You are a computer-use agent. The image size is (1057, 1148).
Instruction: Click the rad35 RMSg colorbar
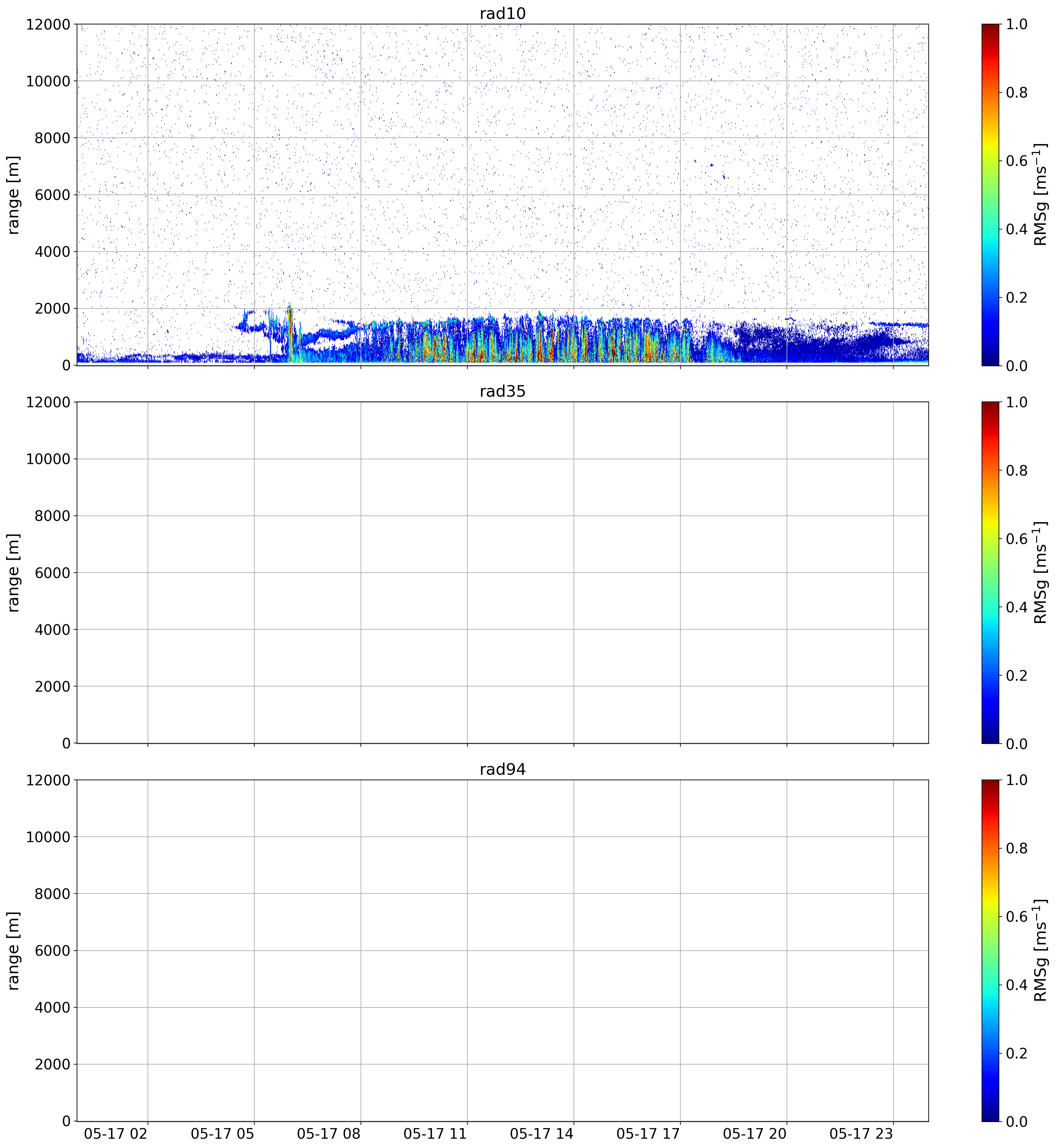(x=990, y=572)
